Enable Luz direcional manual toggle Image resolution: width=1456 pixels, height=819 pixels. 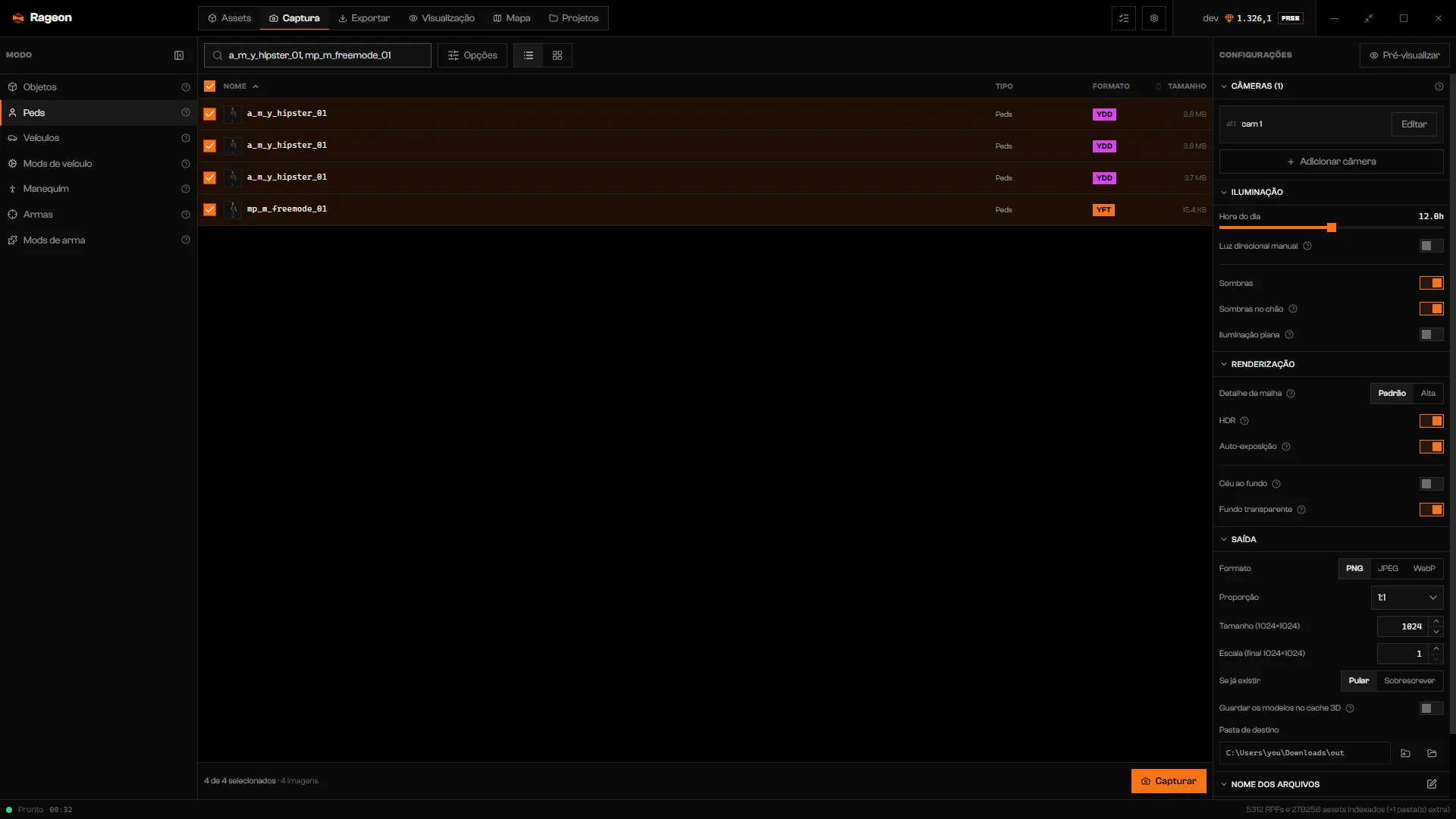1432,246
